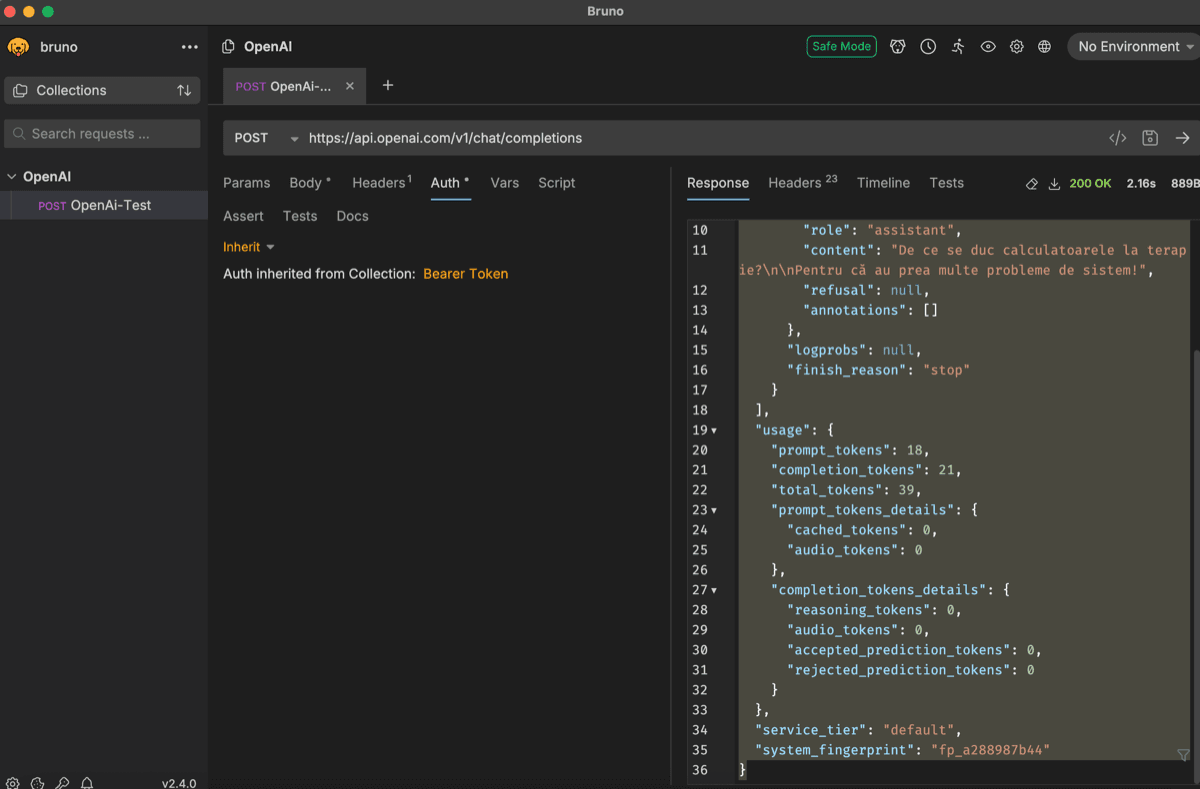The height and width of the screenshot is (789, 1200).
Task: Click the eye icon in the top toolbar
Action: click(x=988, y=47)
